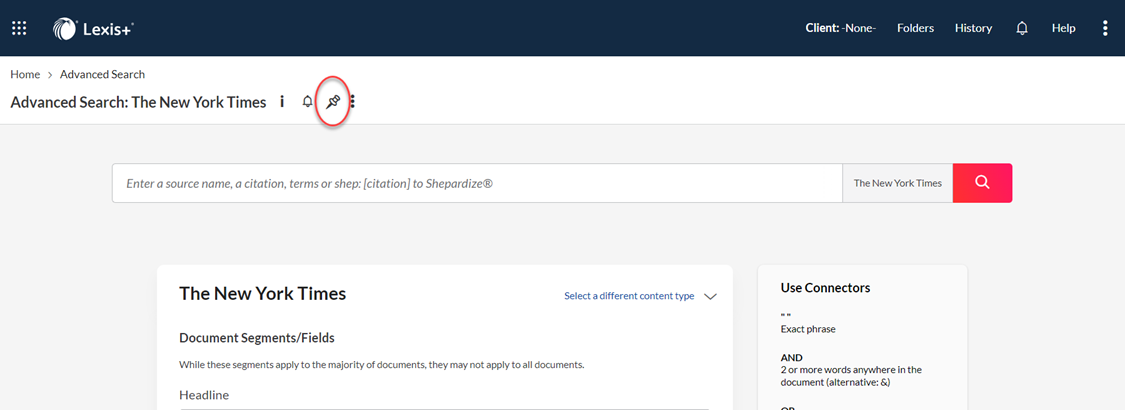Screen dimensions: 1125x410
Task: Click the Lexis+ logo
Action: [94, 29]
